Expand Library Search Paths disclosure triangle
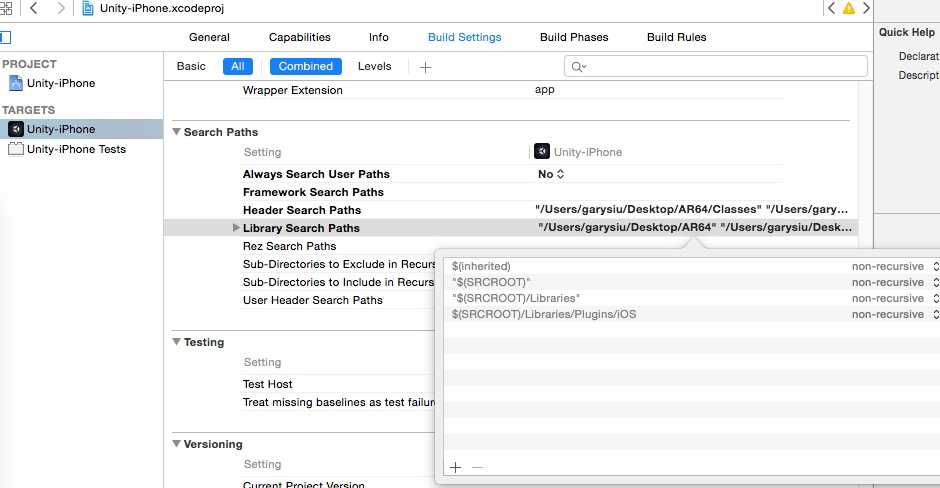The width and height of the screenshot is (940, 488). [236, 228]
